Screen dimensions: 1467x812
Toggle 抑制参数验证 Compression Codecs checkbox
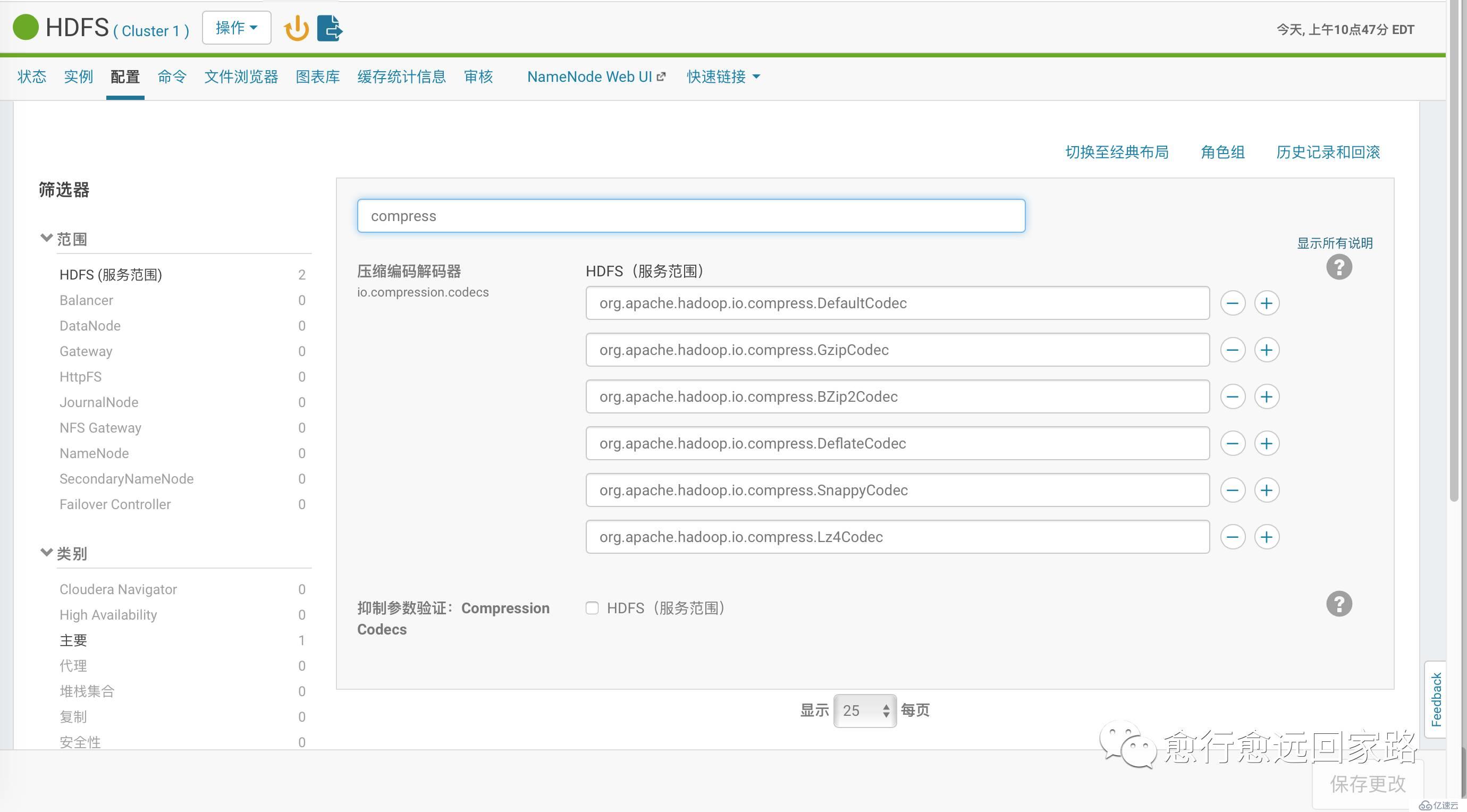pos(591,608)
